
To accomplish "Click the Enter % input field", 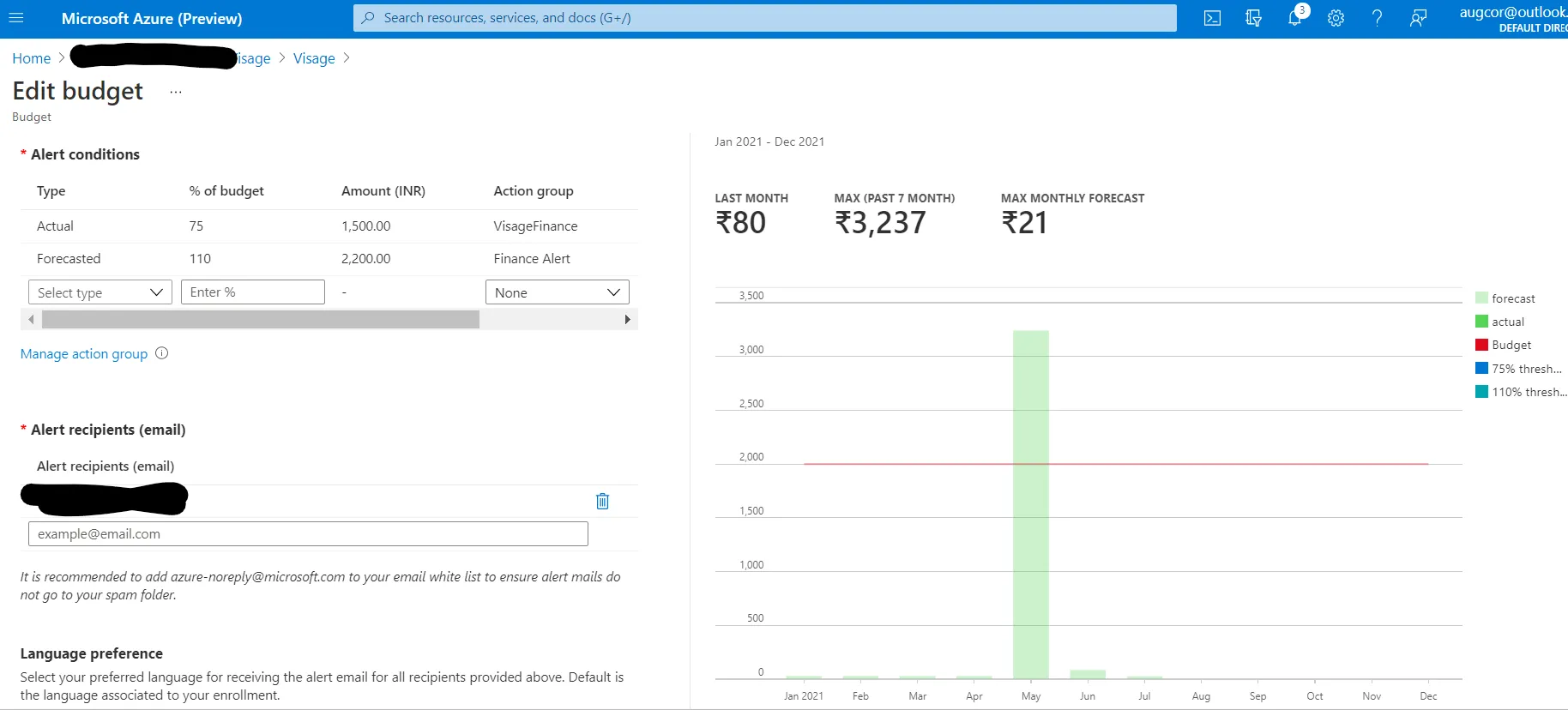I will 252,292.
